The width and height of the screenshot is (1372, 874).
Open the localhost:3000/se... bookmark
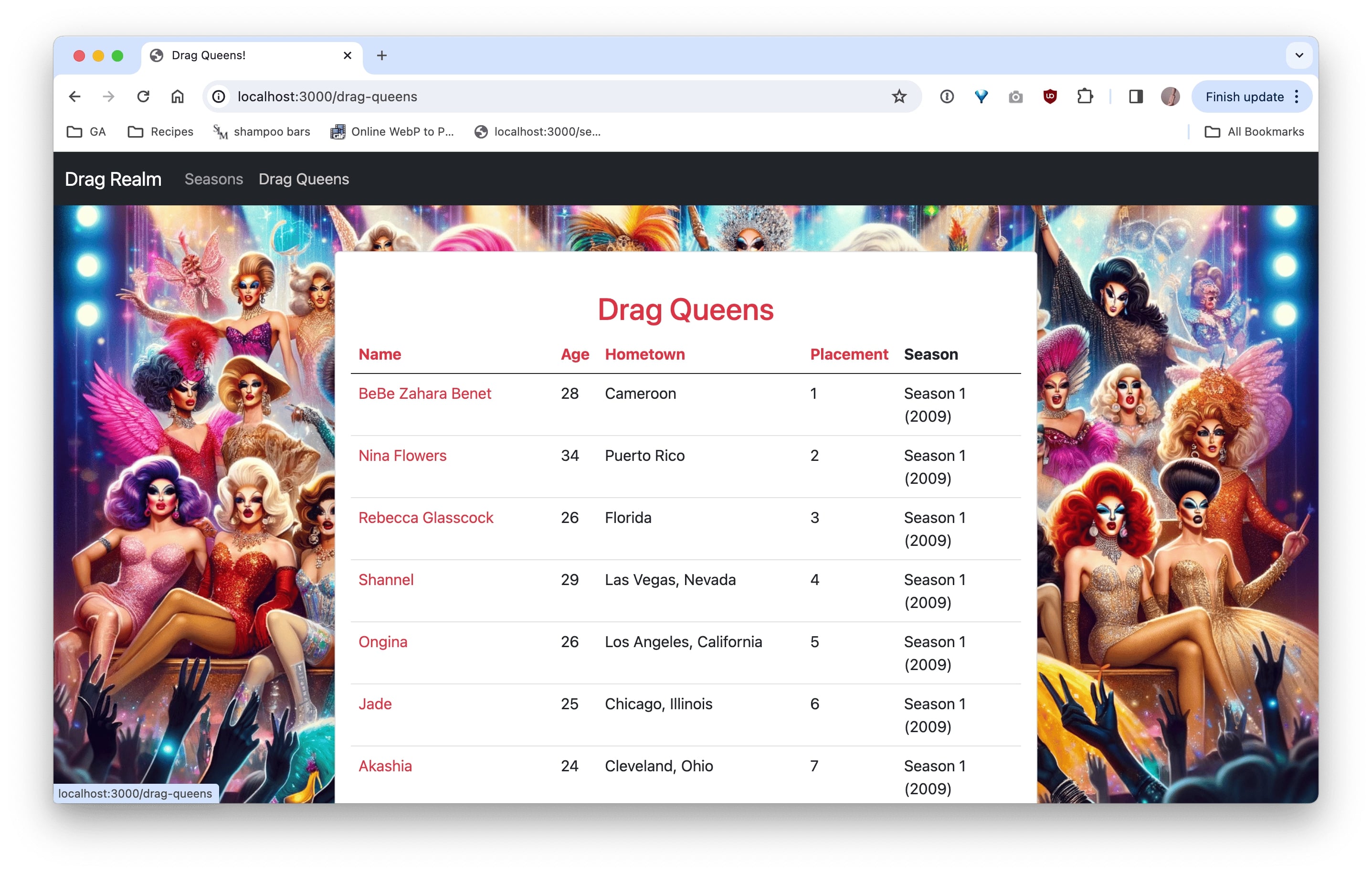click(x=537, y=132)
